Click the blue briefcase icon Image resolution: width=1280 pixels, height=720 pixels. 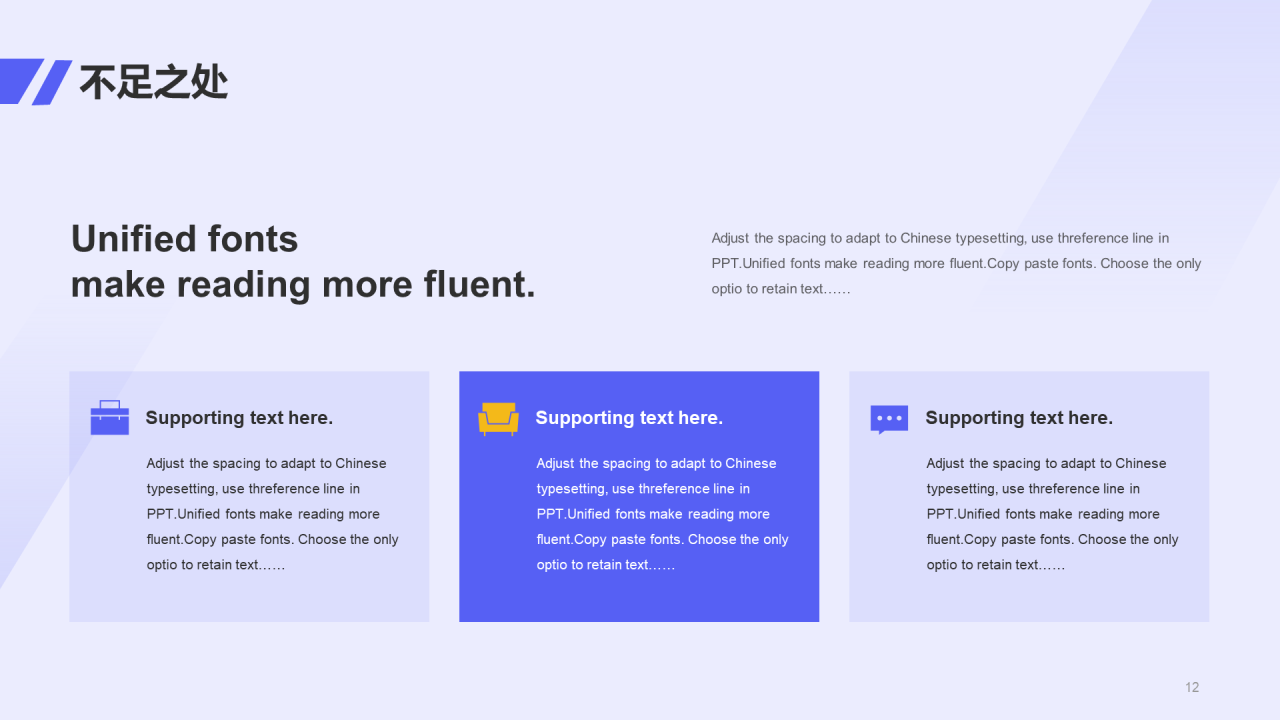110,418
